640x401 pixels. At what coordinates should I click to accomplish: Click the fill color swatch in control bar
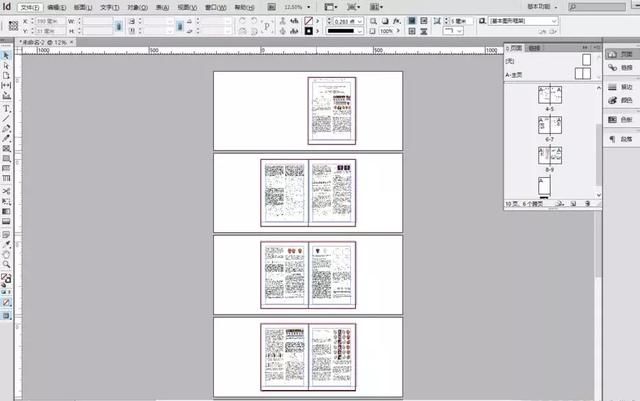[309, 21]
